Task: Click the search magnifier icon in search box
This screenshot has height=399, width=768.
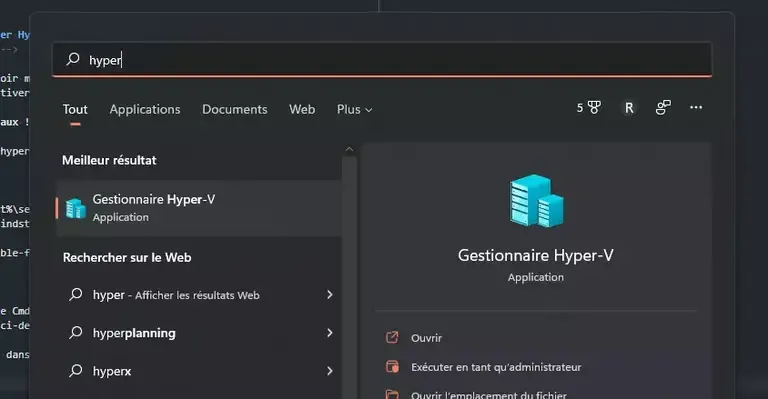Action: (73, 59)
